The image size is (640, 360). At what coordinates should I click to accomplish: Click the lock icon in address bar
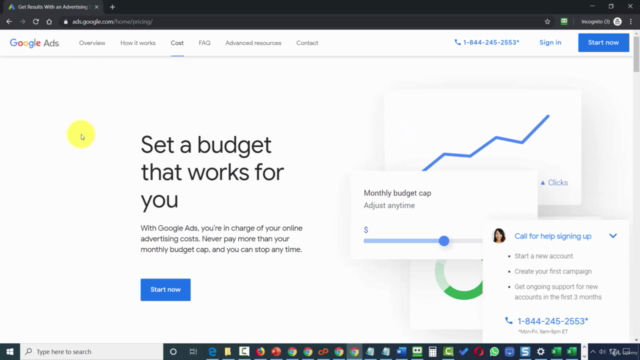(65, 22)
